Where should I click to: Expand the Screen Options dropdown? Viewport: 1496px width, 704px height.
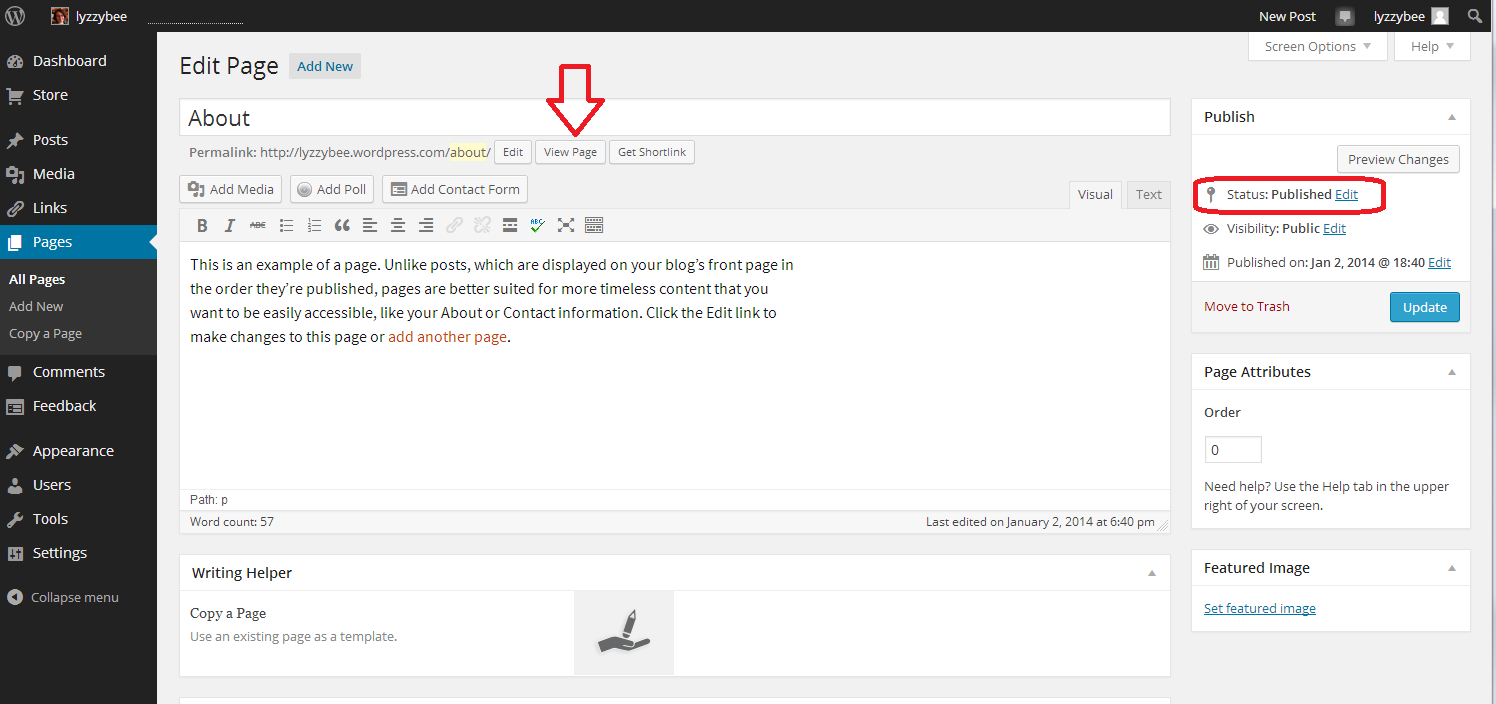pos(1318,47)
